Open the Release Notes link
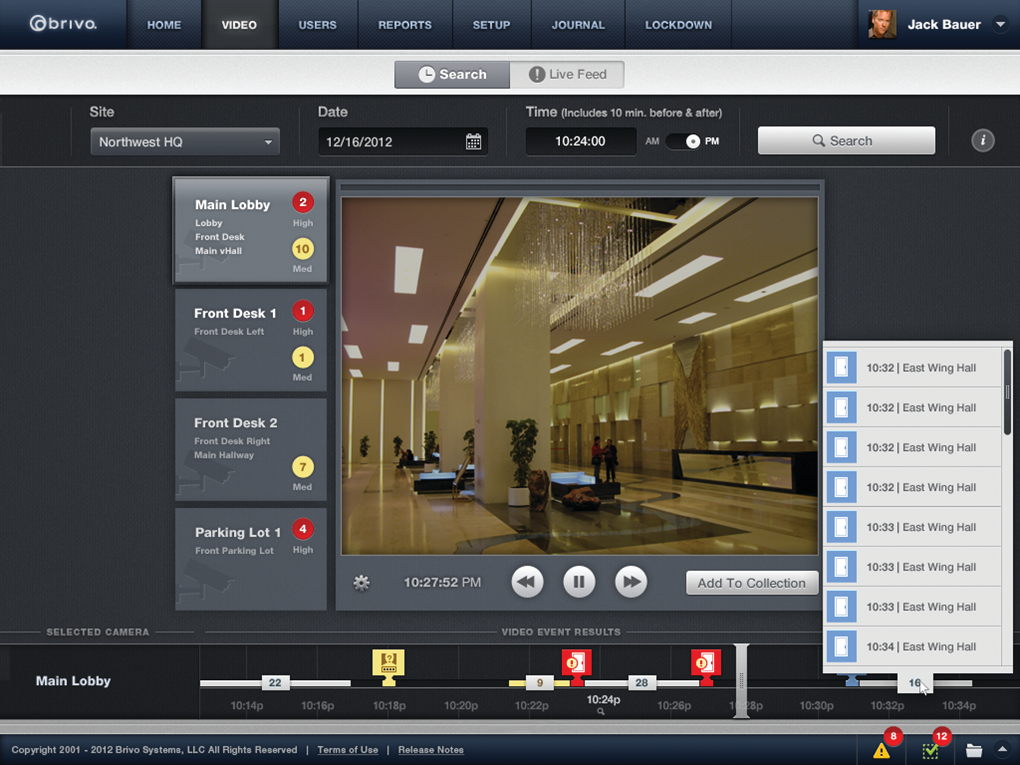This screenshot has width=1020, height=765. (430, 749)
